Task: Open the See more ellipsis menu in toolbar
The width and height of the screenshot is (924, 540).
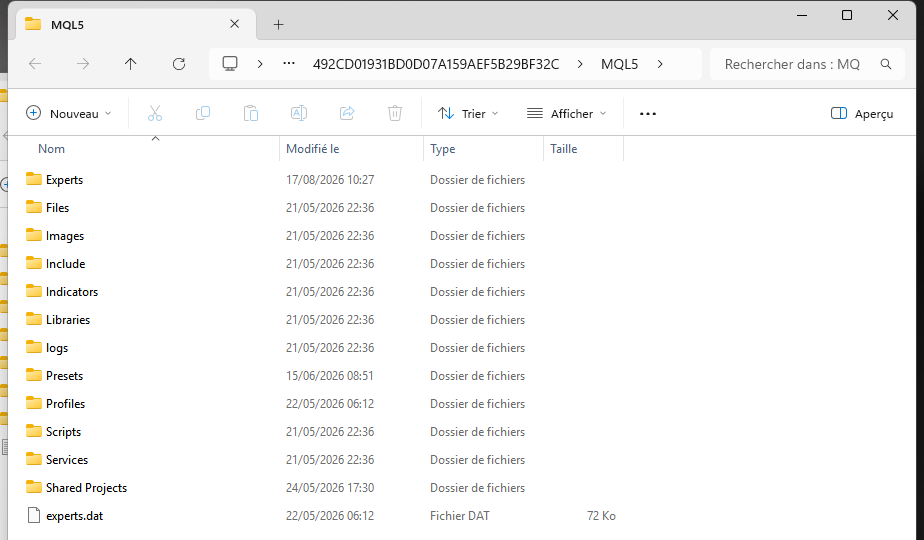Action: [x=648, y=114]
